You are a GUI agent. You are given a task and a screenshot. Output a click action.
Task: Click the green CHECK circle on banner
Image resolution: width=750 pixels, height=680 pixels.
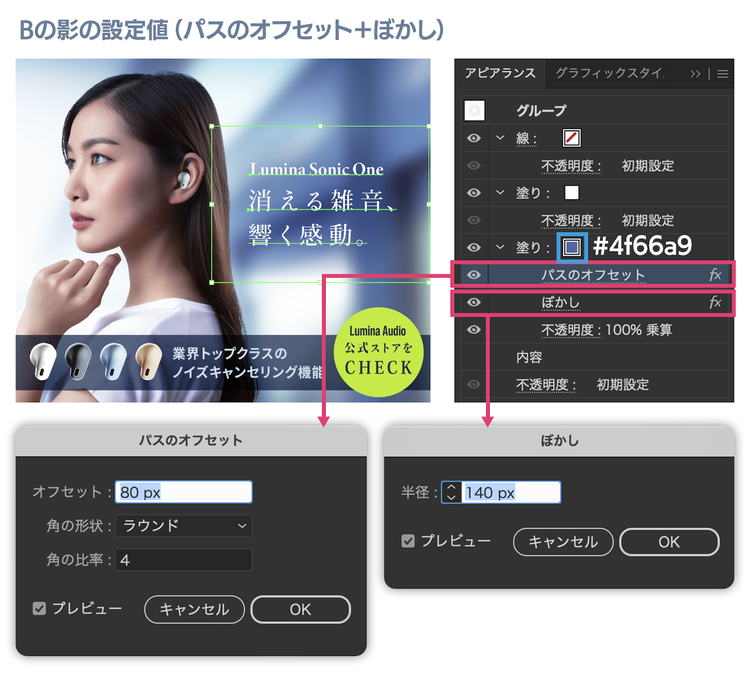pyautogui.click(x=378, y=352)
